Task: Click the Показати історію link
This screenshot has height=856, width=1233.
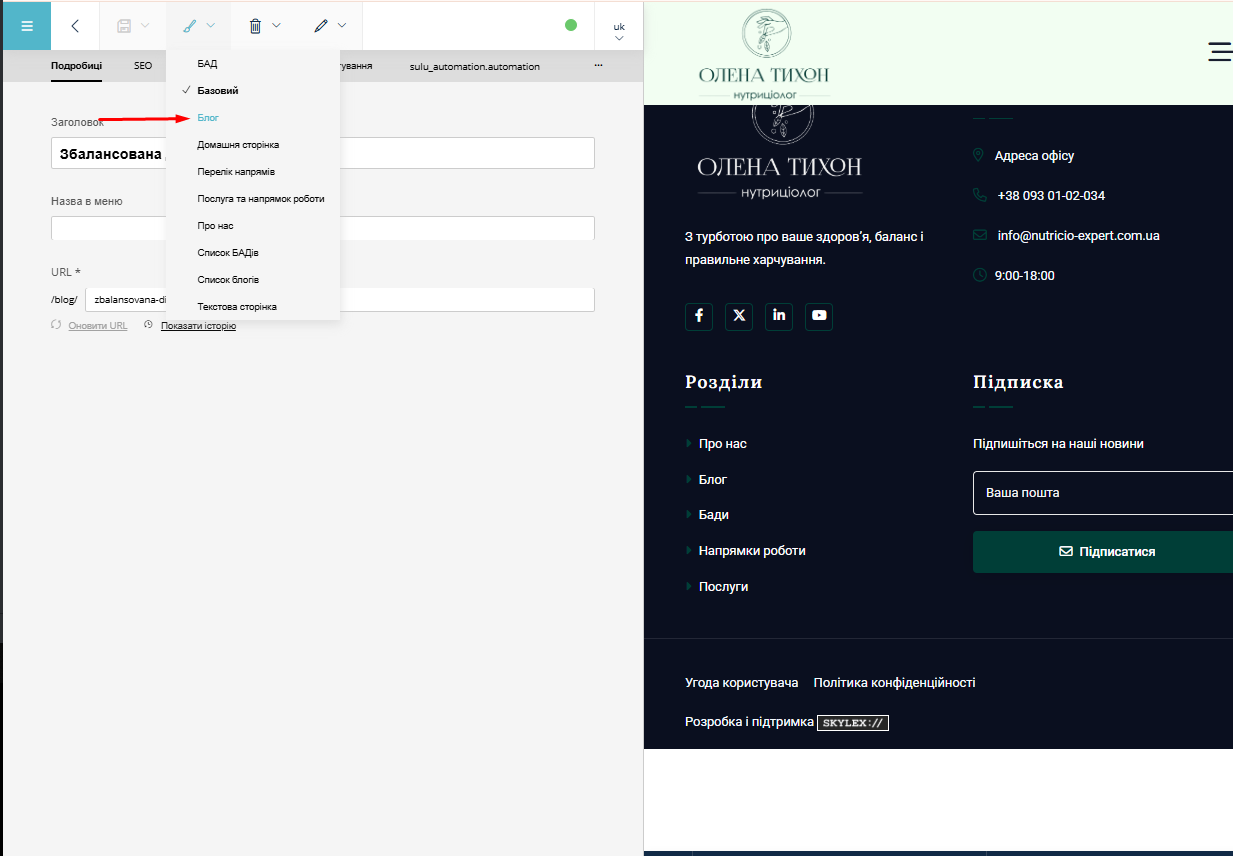Action: [x=198, y=326]
